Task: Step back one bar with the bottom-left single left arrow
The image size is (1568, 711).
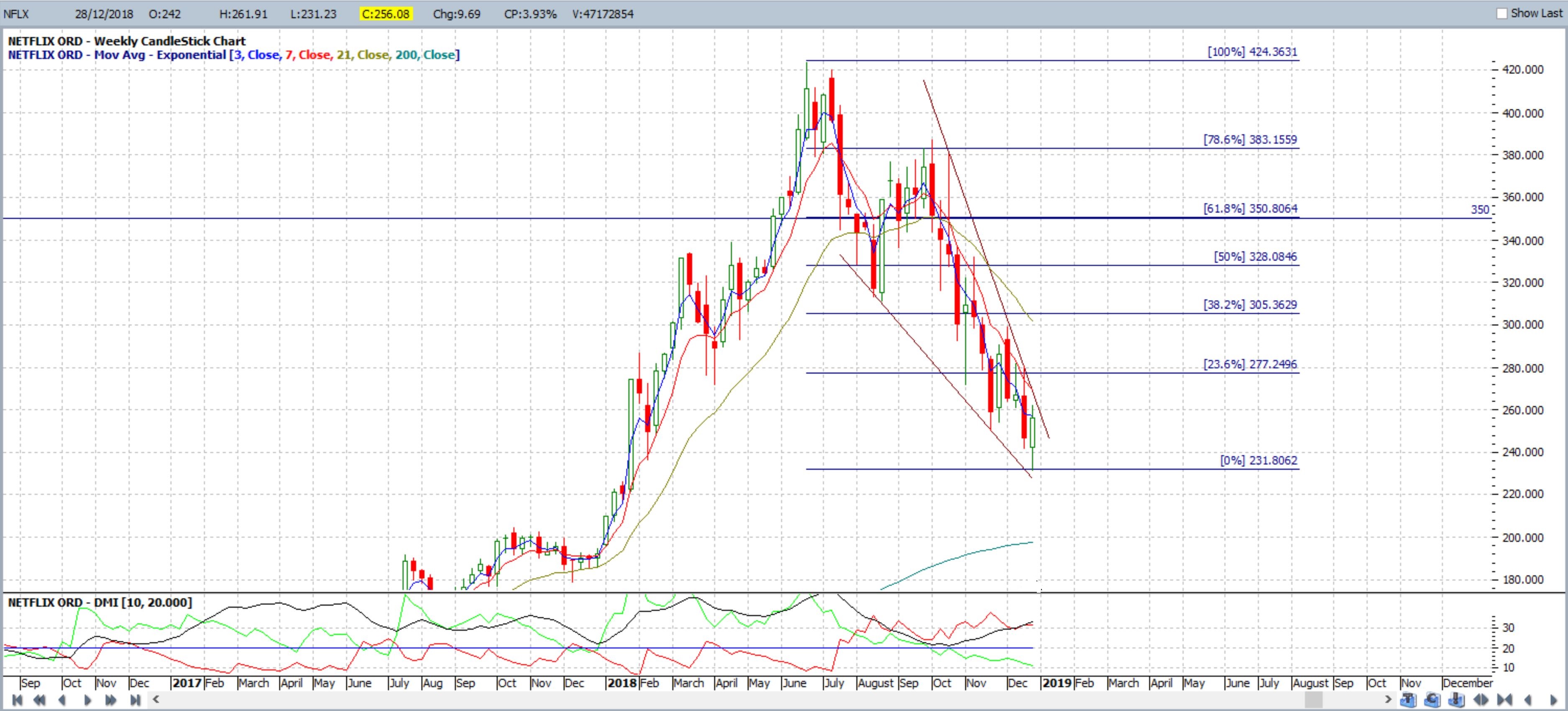Action: coord(62,699)
